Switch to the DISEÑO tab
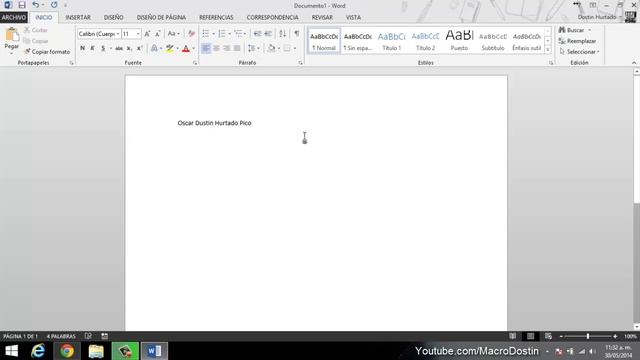The image size is (640, 360). pyautogui.click(x=113, y=18)
